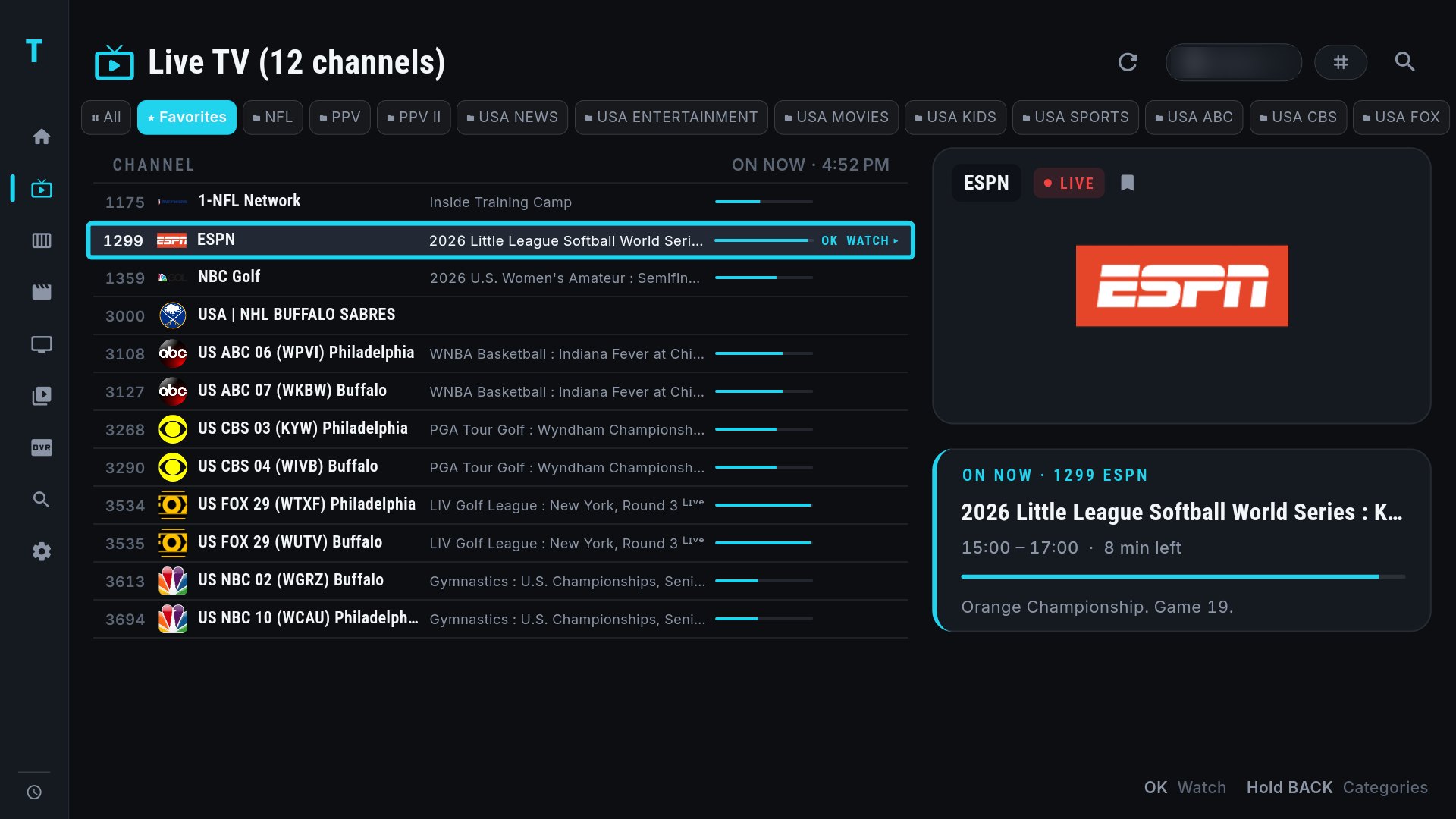Select the Live TV sidebar icon
Screen dimensions: 1456x819
42,188
